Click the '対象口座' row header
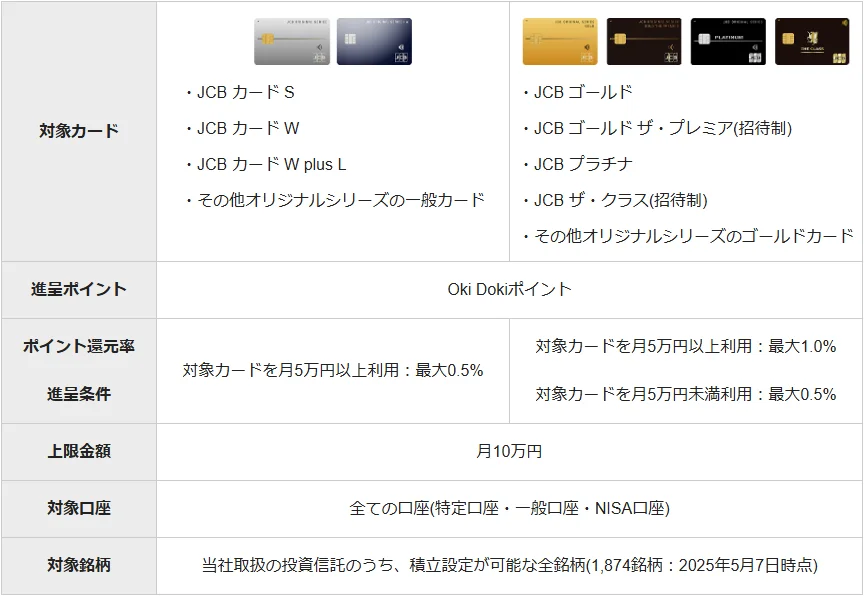Image resolution: width=865 pixels, height=596 pixels. point(79,508)
